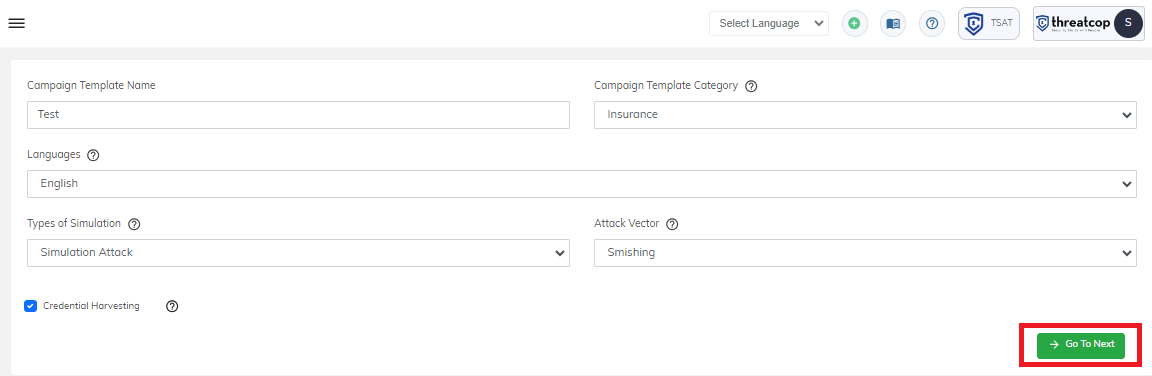Focus the Campaign Template Name field
This screenshot has width=1152, height=376.
tap(298, 115)
